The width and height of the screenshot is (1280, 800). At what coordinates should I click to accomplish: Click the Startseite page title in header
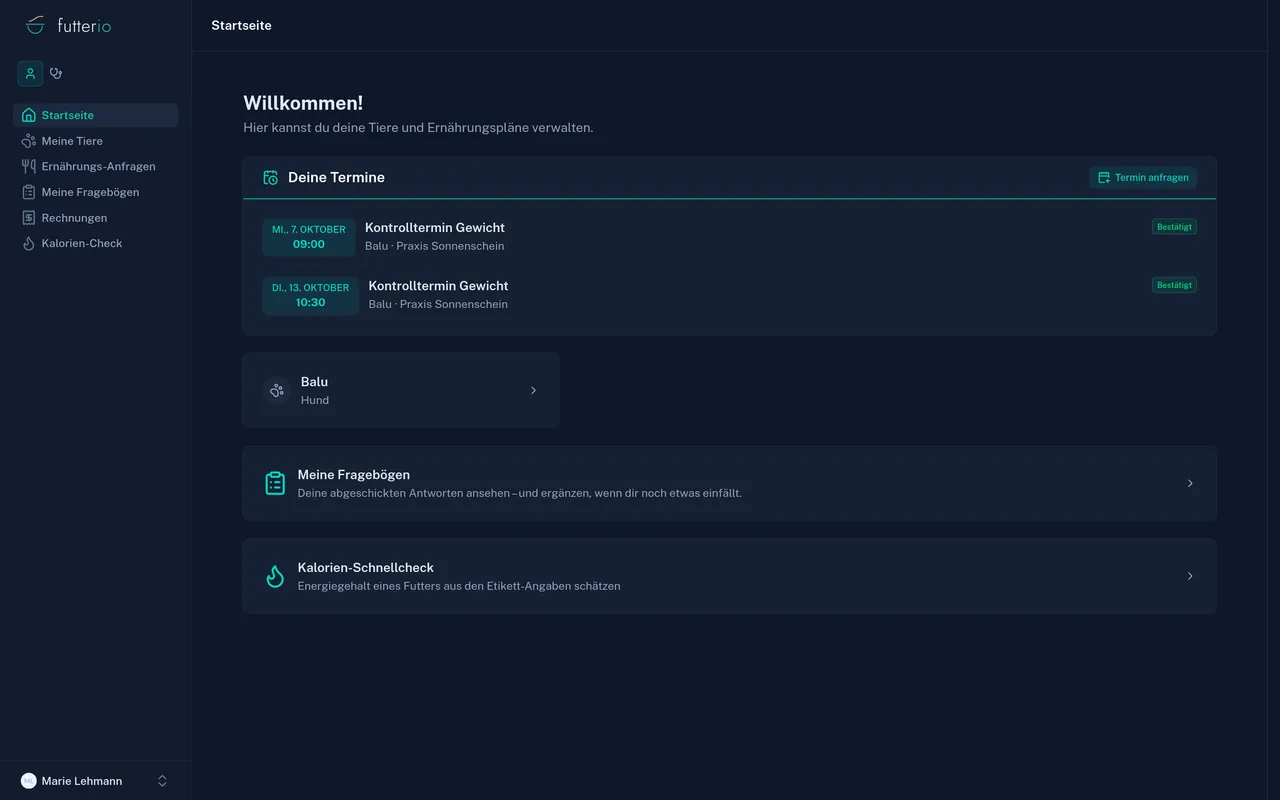tap(241, 25)
